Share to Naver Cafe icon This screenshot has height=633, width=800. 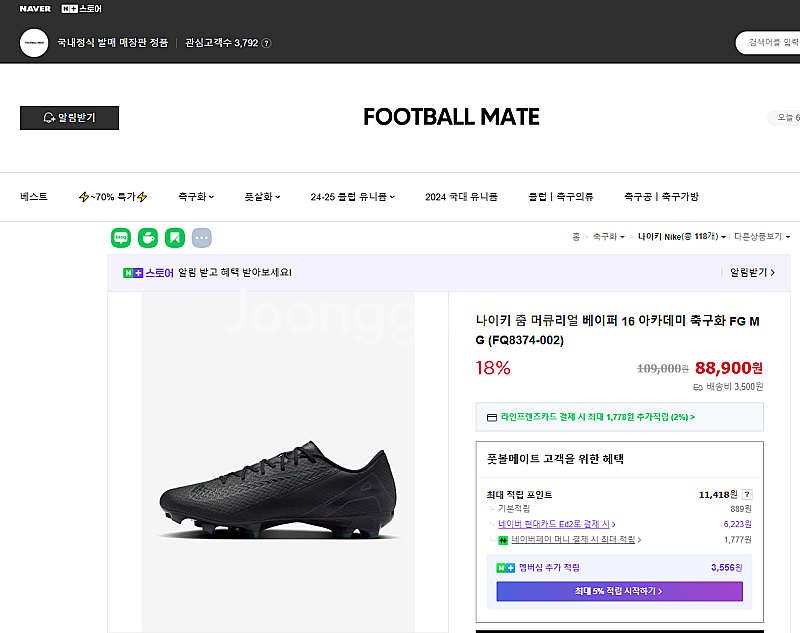tap(148, 238)
